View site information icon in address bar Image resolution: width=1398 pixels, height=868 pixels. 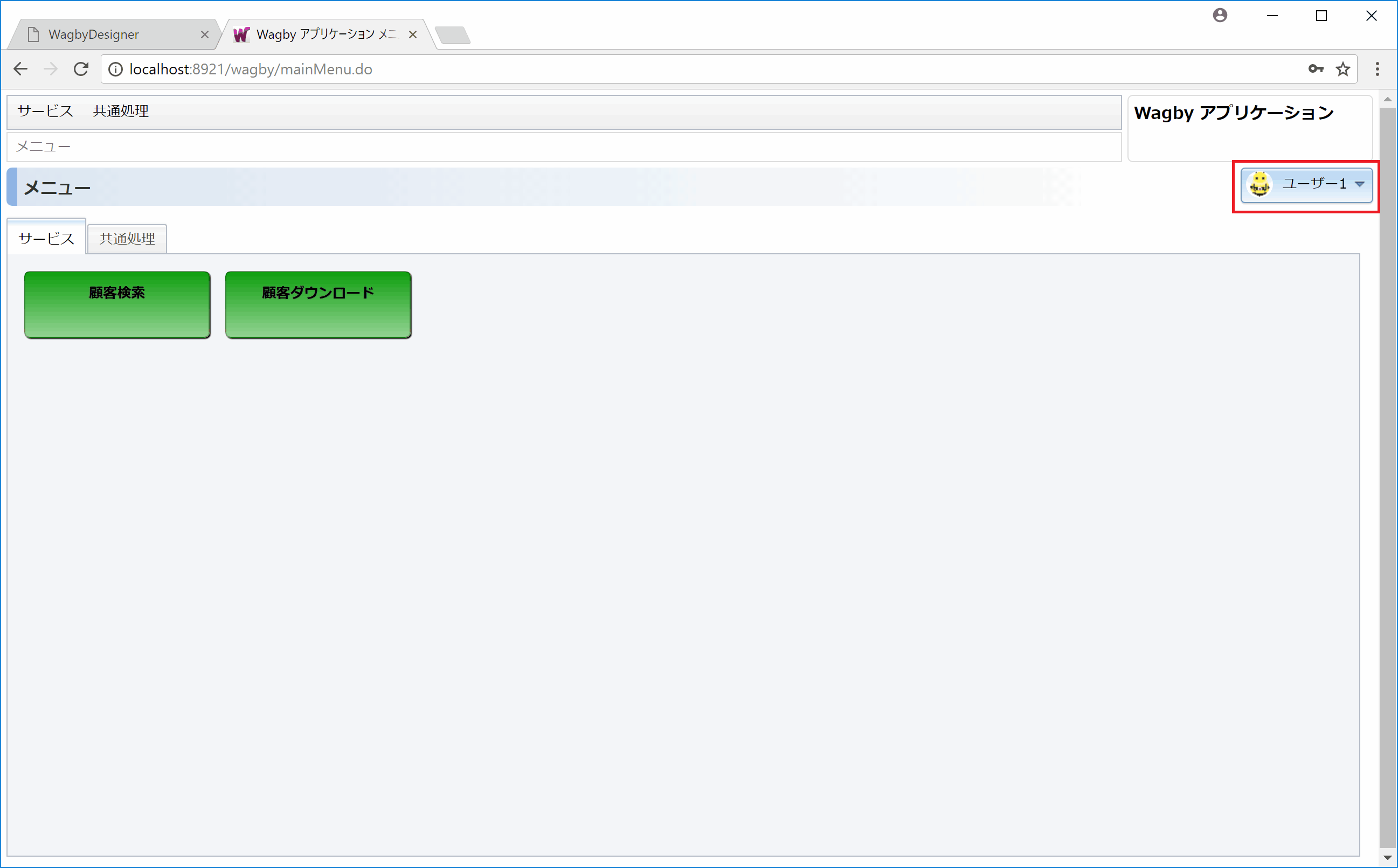pyautogui.click(x=115, y=70)
